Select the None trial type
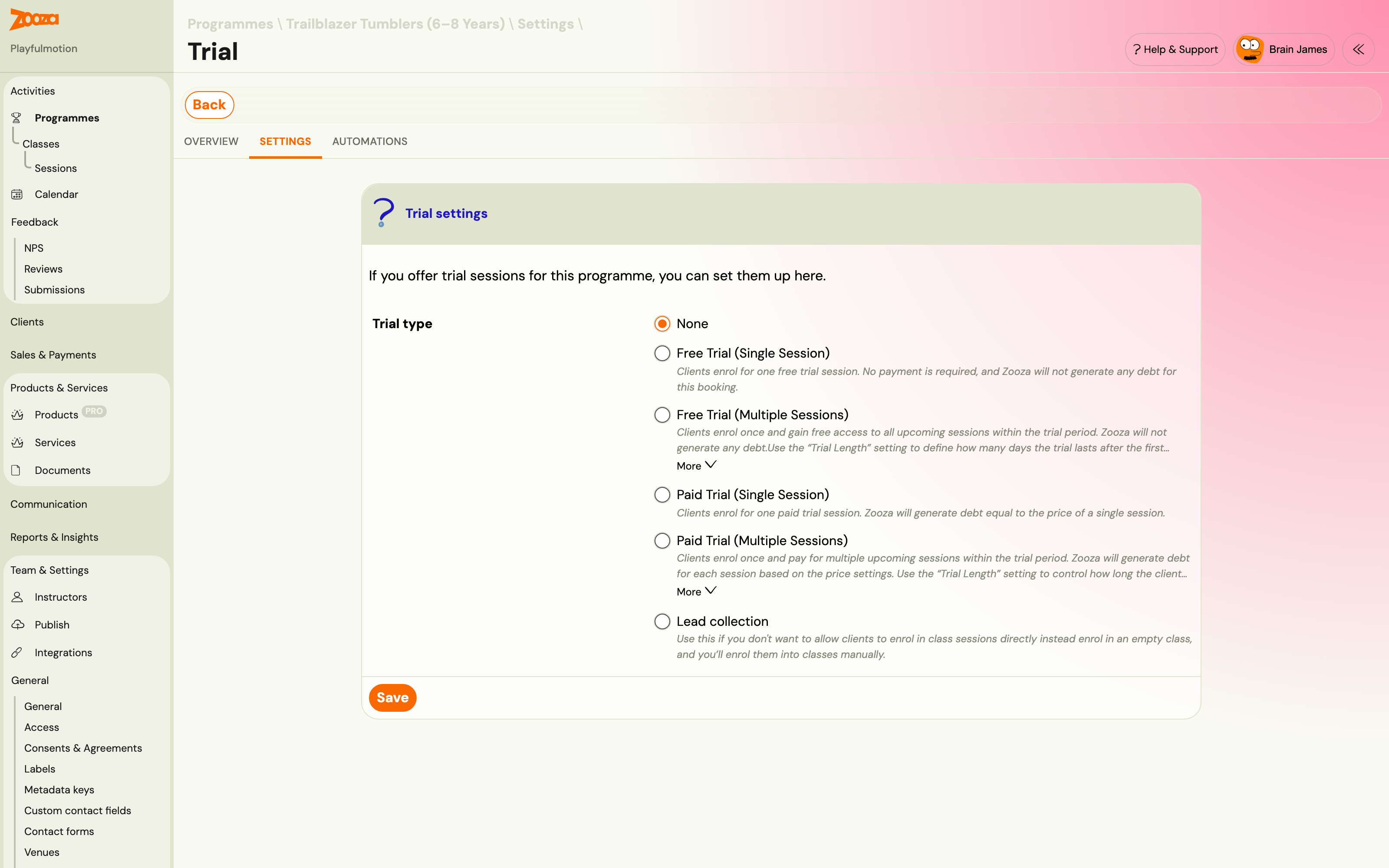 click(662, 324)
